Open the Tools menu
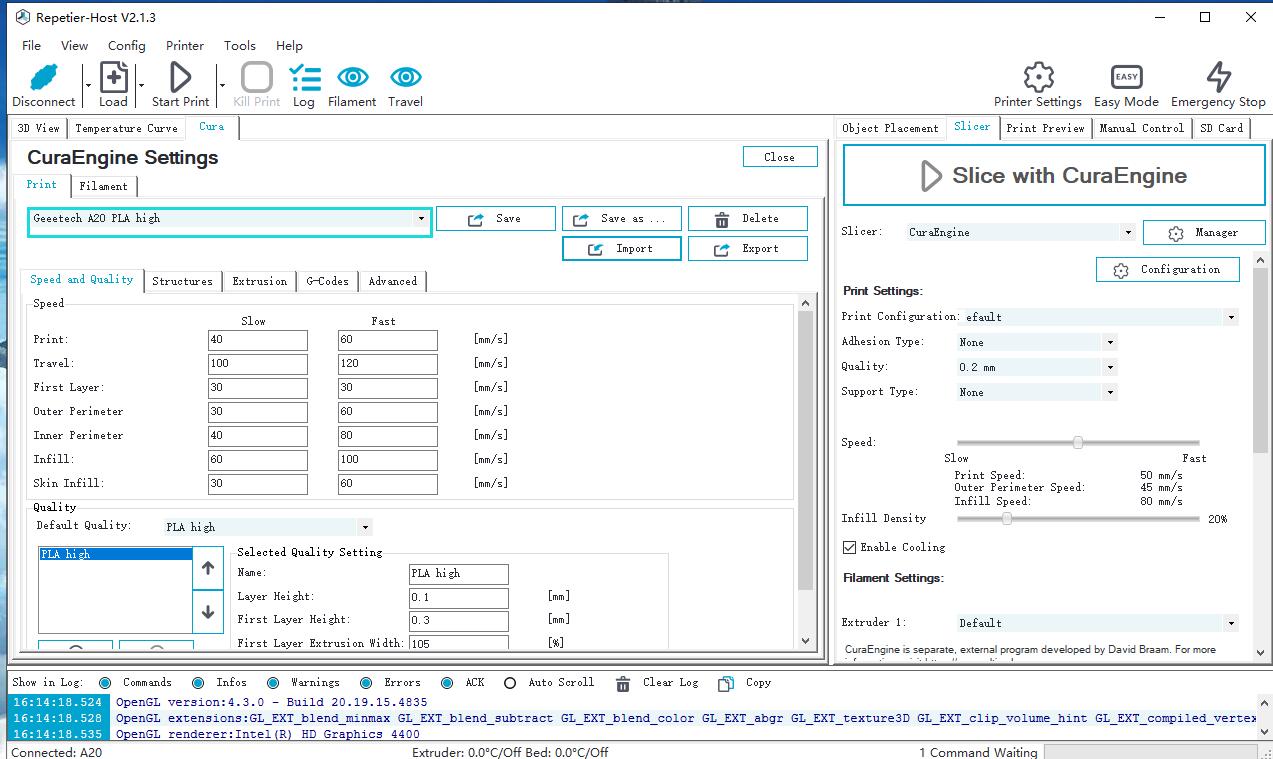Viewport: 1273px width, 759px height. 240,45
